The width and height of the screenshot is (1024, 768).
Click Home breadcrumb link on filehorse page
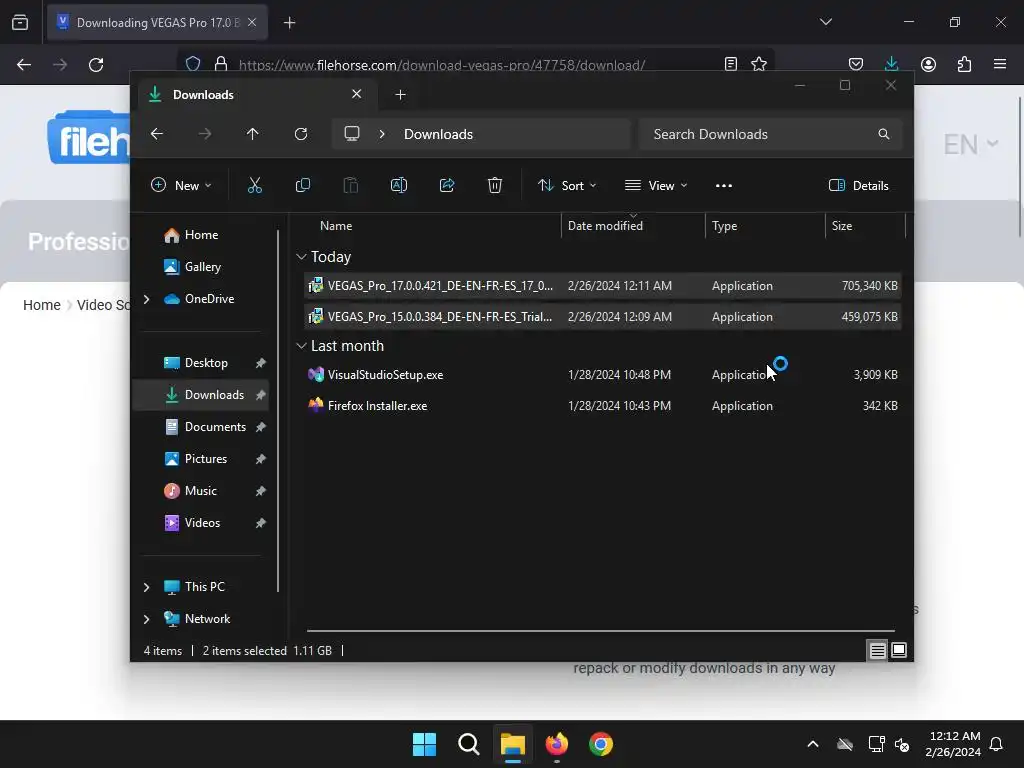[x=42, y=305]
